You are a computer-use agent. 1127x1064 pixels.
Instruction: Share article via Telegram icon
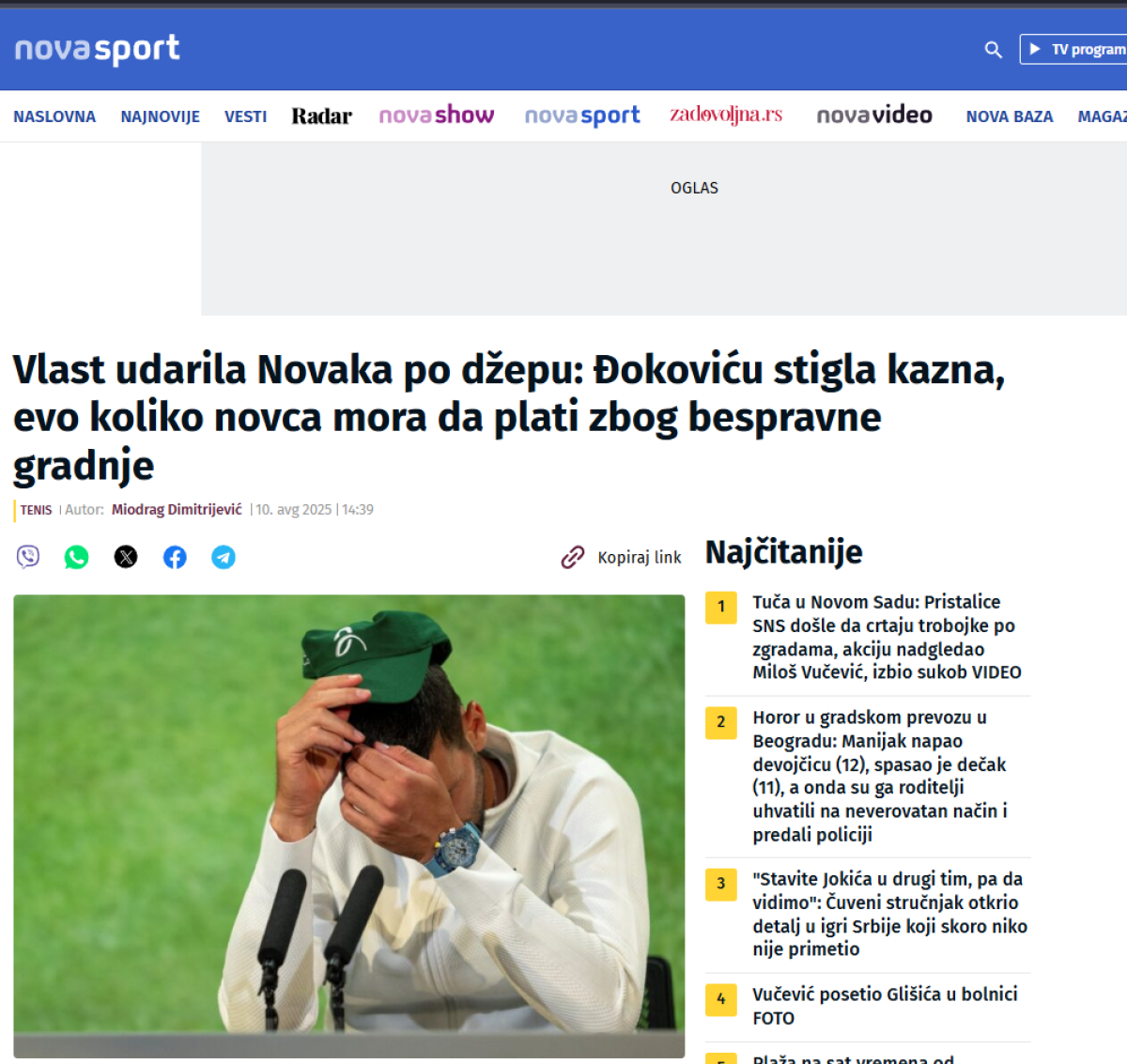tap(224, 557)
